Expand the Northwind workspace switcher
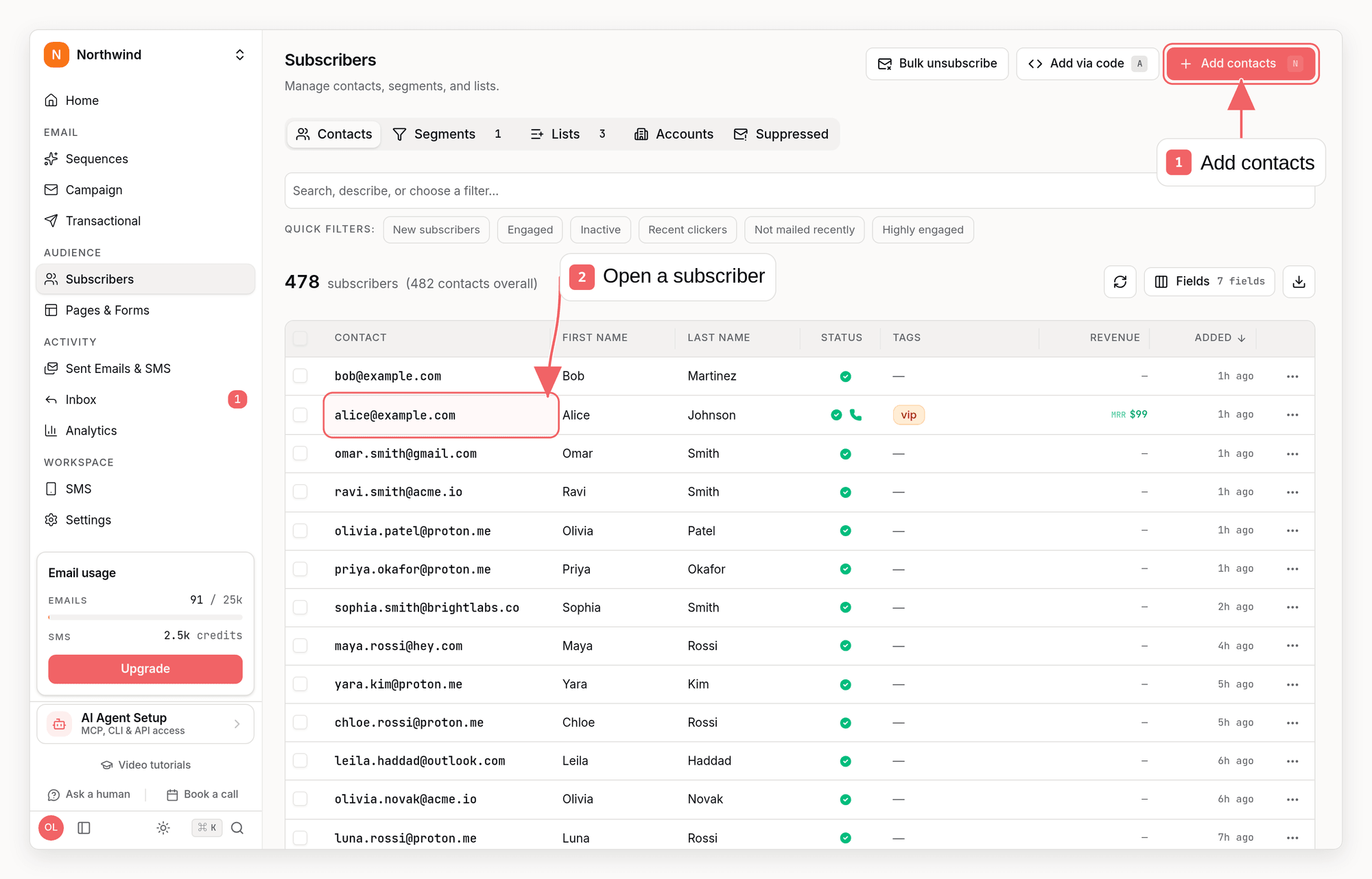1372x879 pixels. [239, 55]
